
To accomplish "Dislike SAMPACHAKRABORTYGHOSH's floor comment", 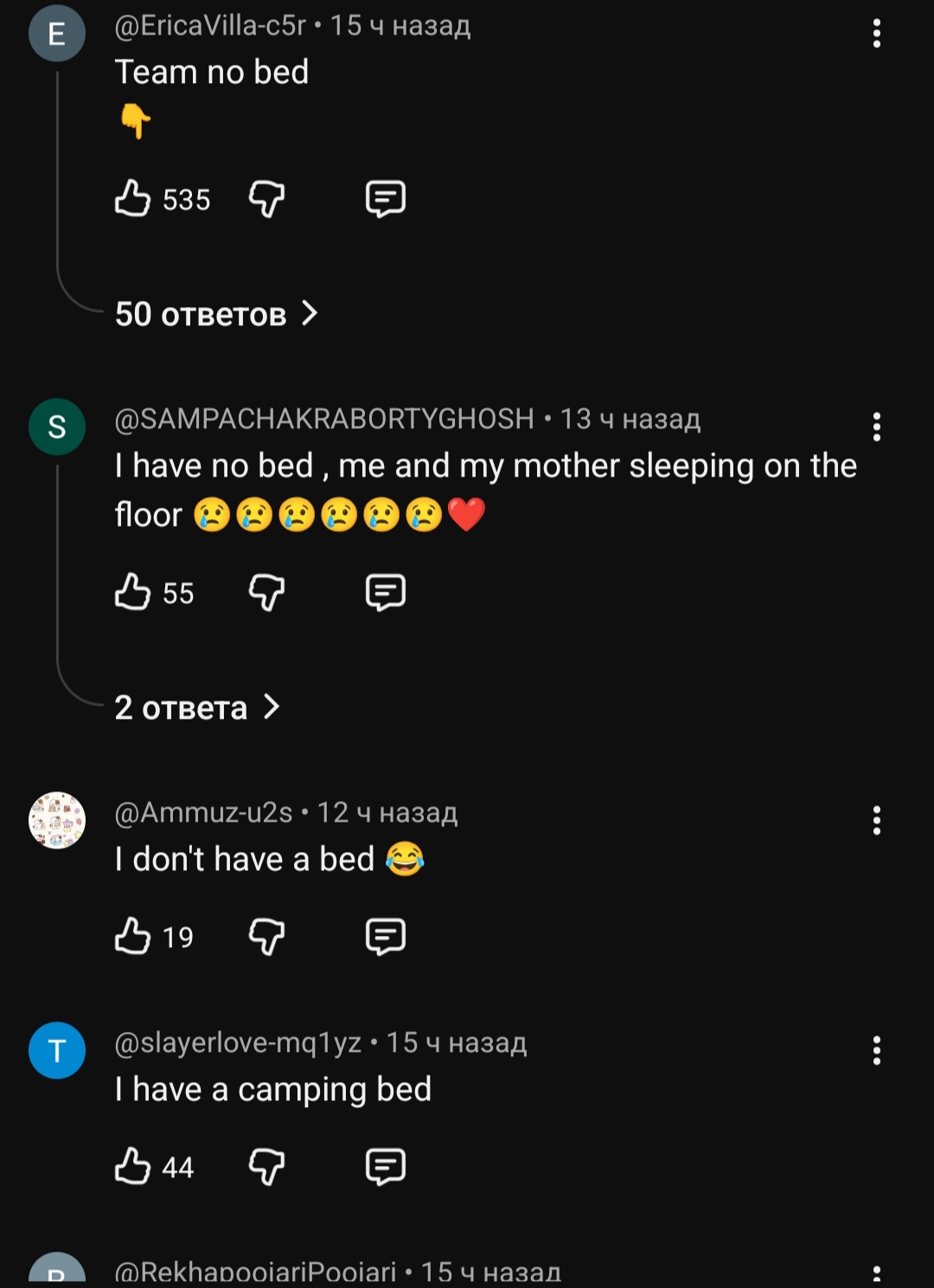I will pos(266,593).
